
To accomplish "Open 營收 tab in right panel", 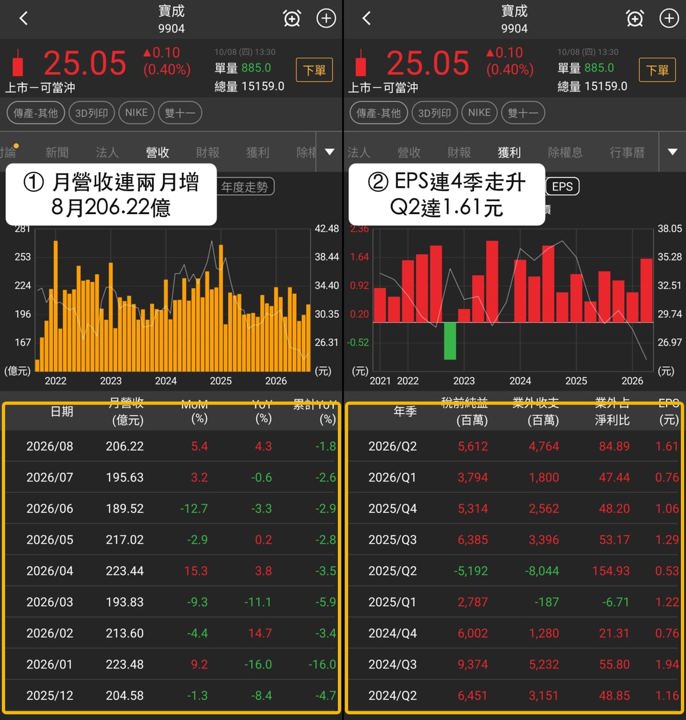I will tap(409, 152).
